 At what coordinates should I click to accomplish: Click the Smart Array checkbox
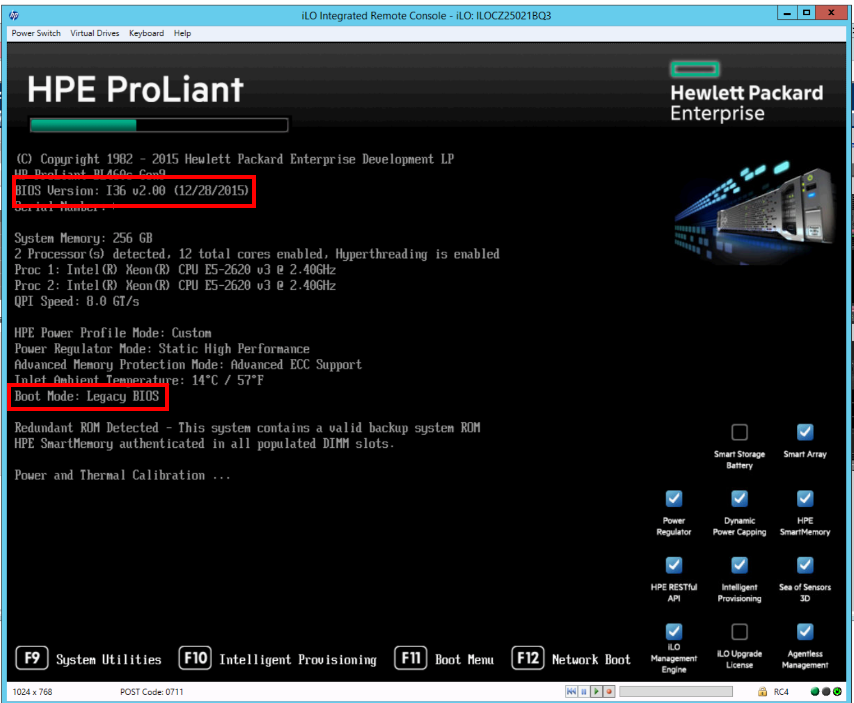point(805,432)
